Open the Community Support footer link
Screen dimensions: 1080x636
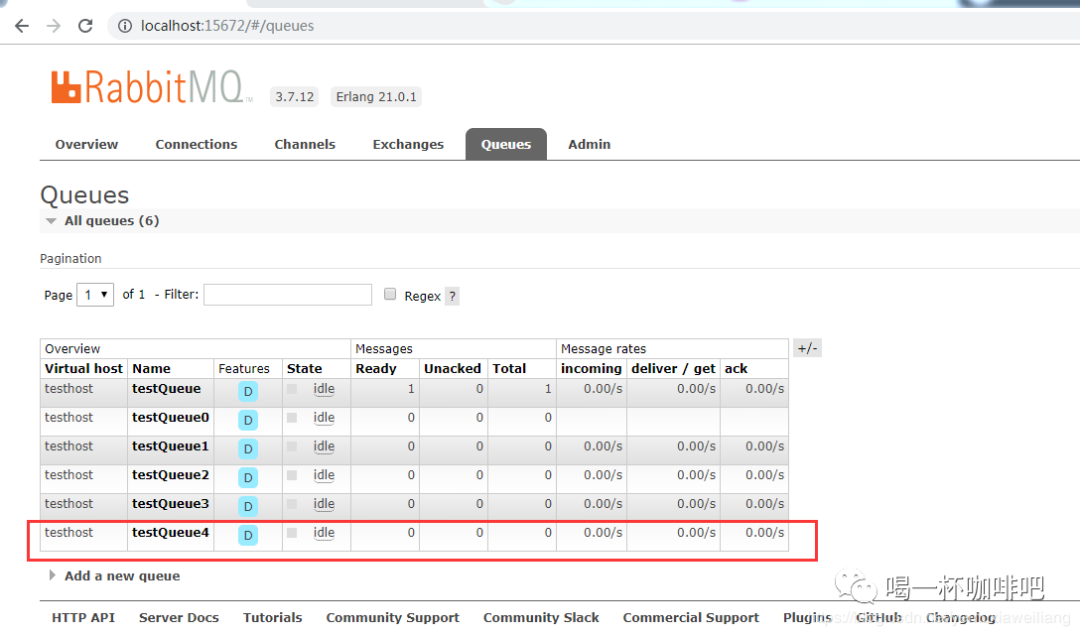tap(393, 618)
